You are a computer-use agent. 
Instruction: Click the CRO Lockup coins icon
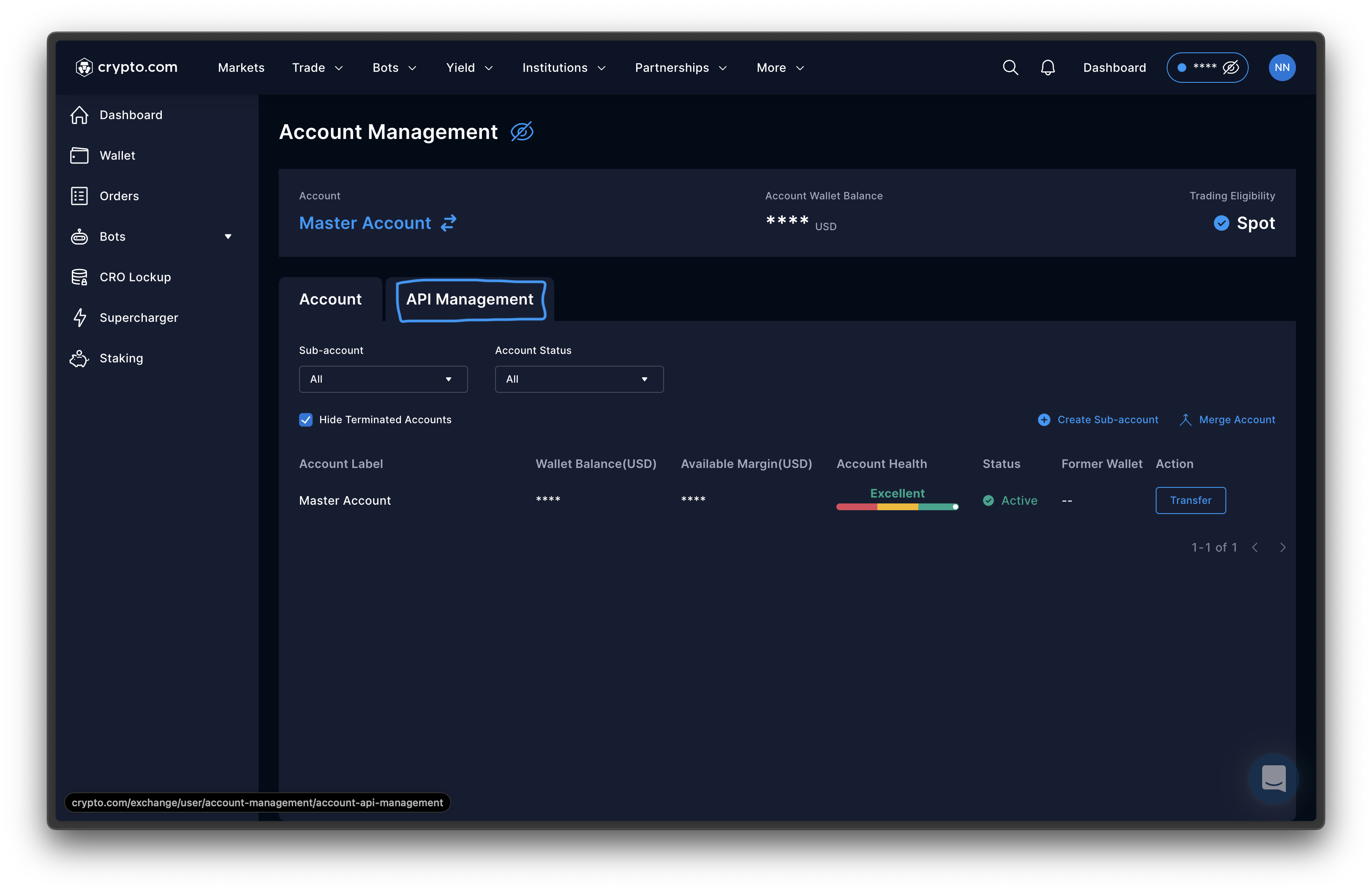(x=79, y=277)
